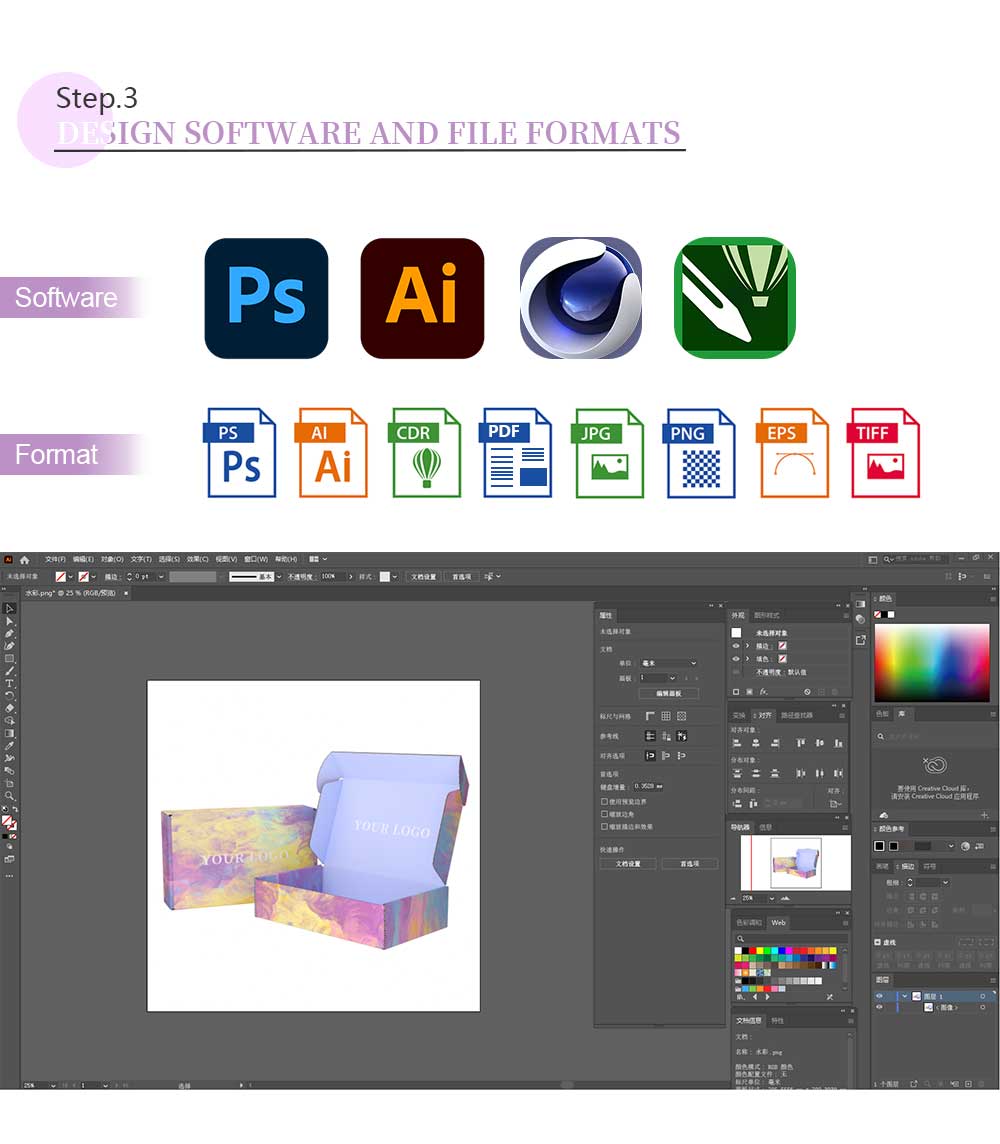Choose the Zoom magnifier tool
The width and height of the screenshot is (1000, 1144).
9,796
